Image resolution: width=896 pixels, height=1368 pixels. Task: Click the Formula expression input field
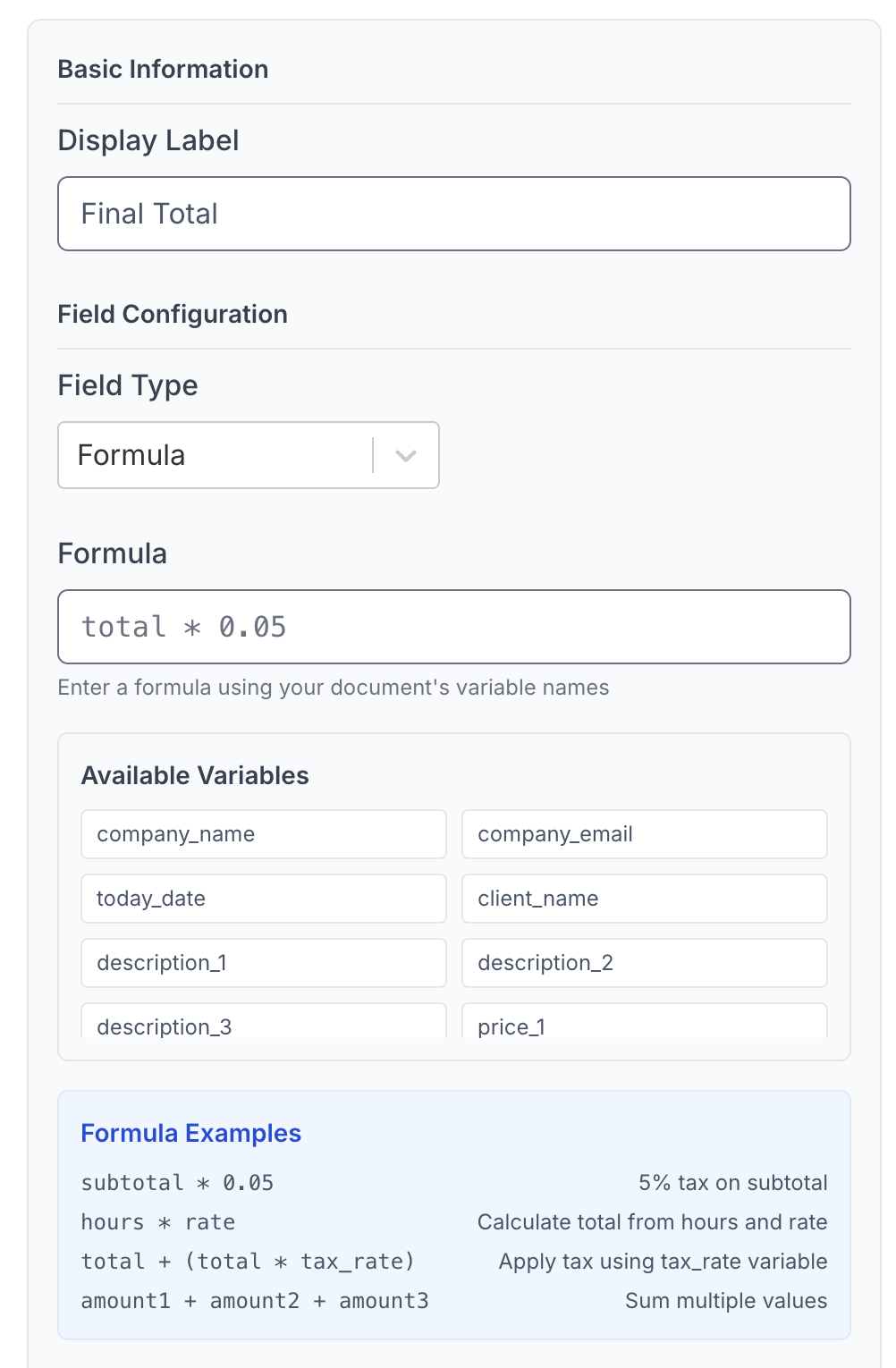[x=454, y=627]
